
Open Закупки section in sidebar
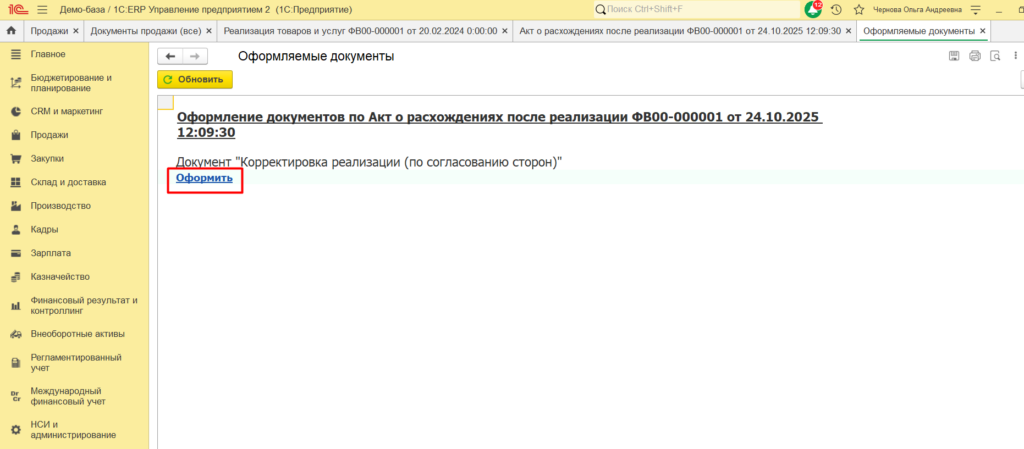click(x=74, y=159)
